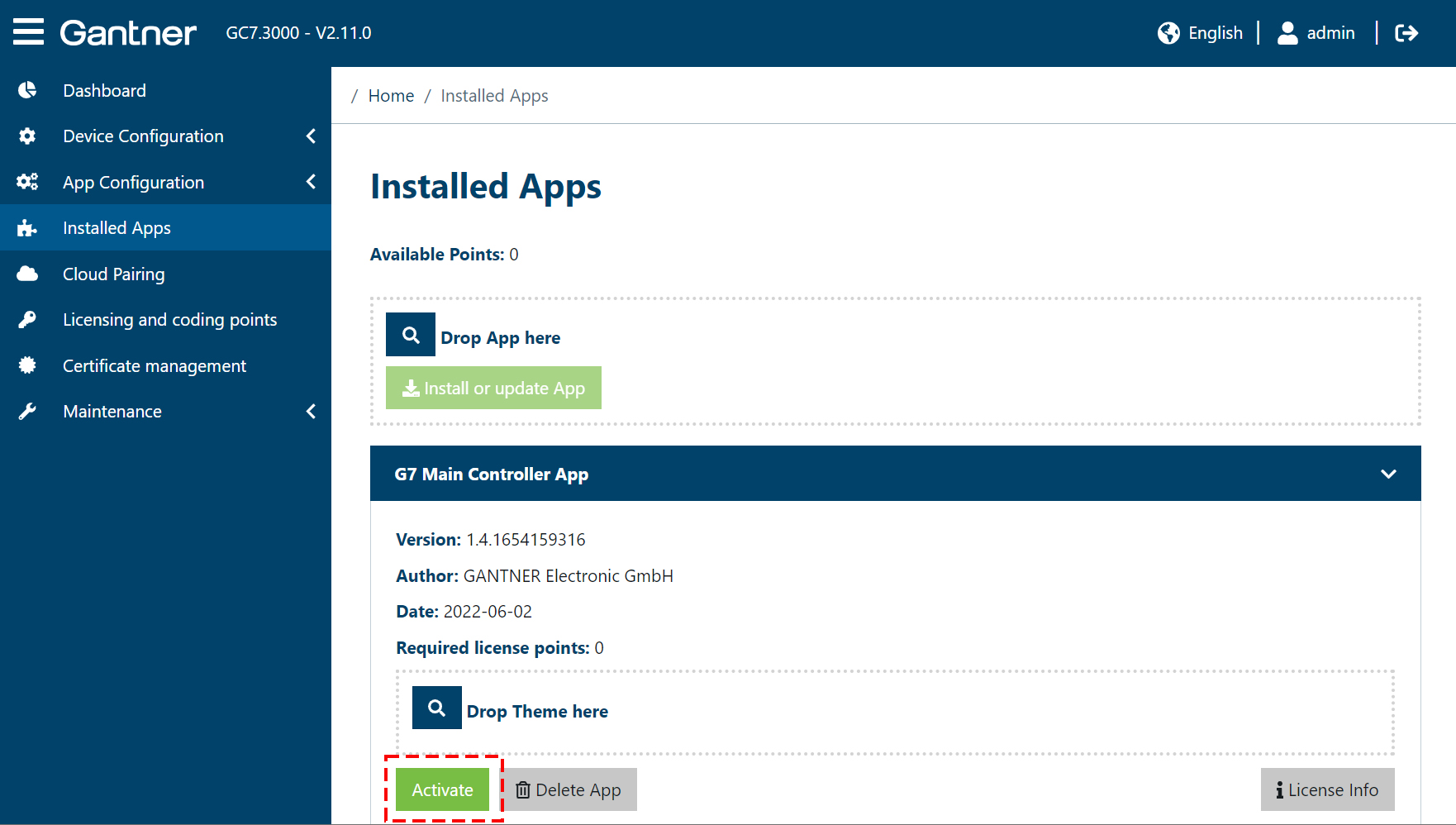This screenshot has width=1456, height=825.
Task: Expand Device Configuration submenu chevron
Action: pyautogui.click(x=312, y=136)
